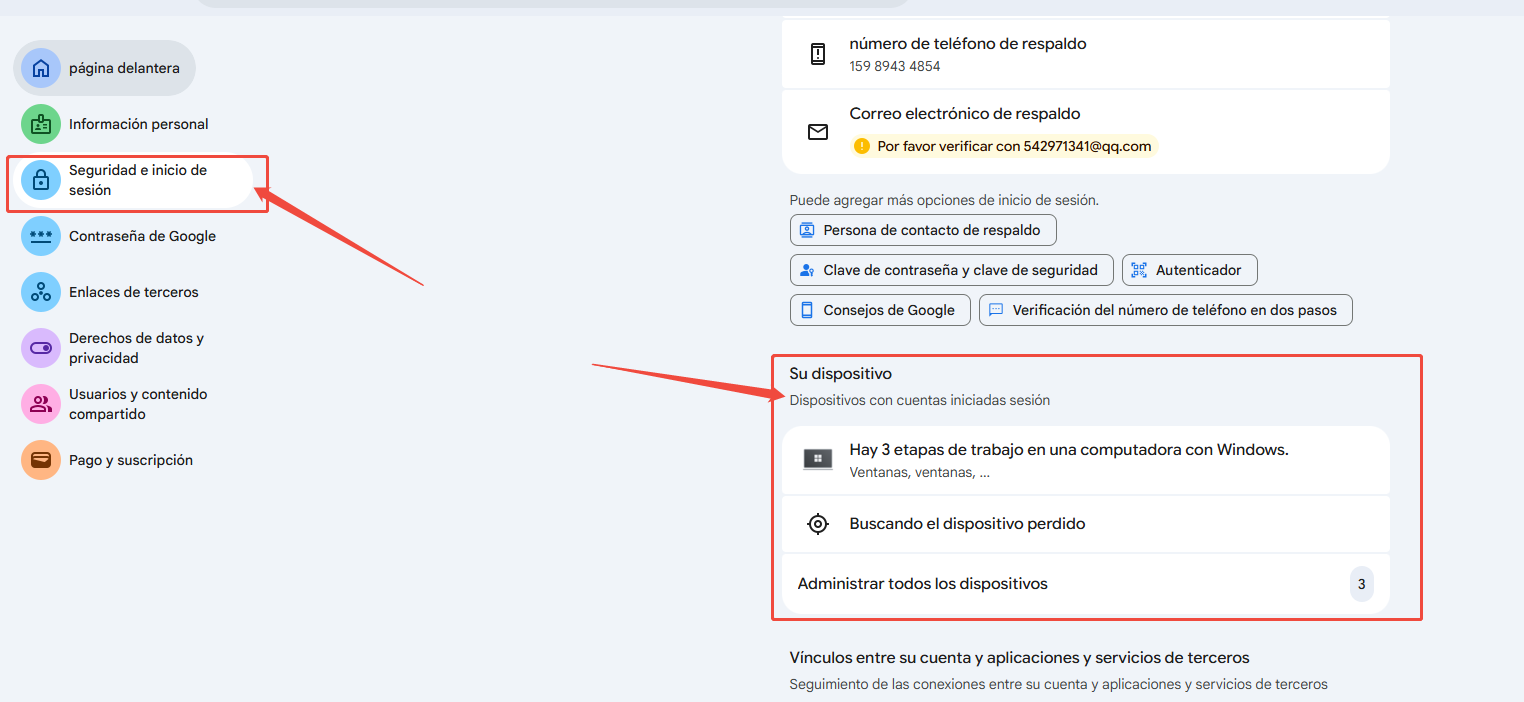Enable Verificación del número de teléfono en dos pasos
This screenshot has width=1524, height=702.
tap(1165, 309)
